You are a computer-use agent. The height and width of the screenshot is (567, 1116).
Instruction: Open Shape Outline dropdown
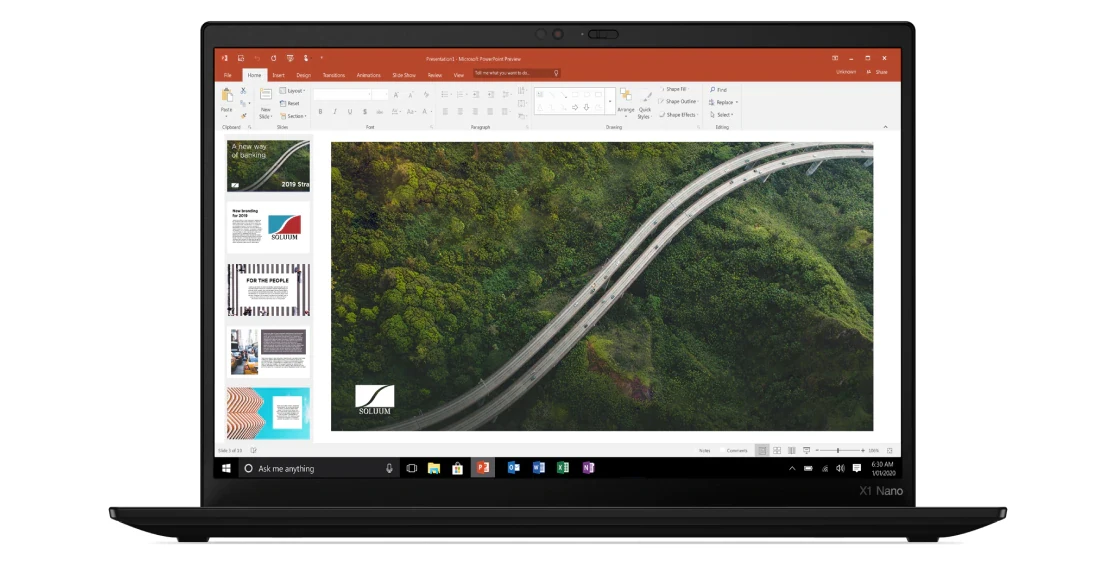(678, 102)
